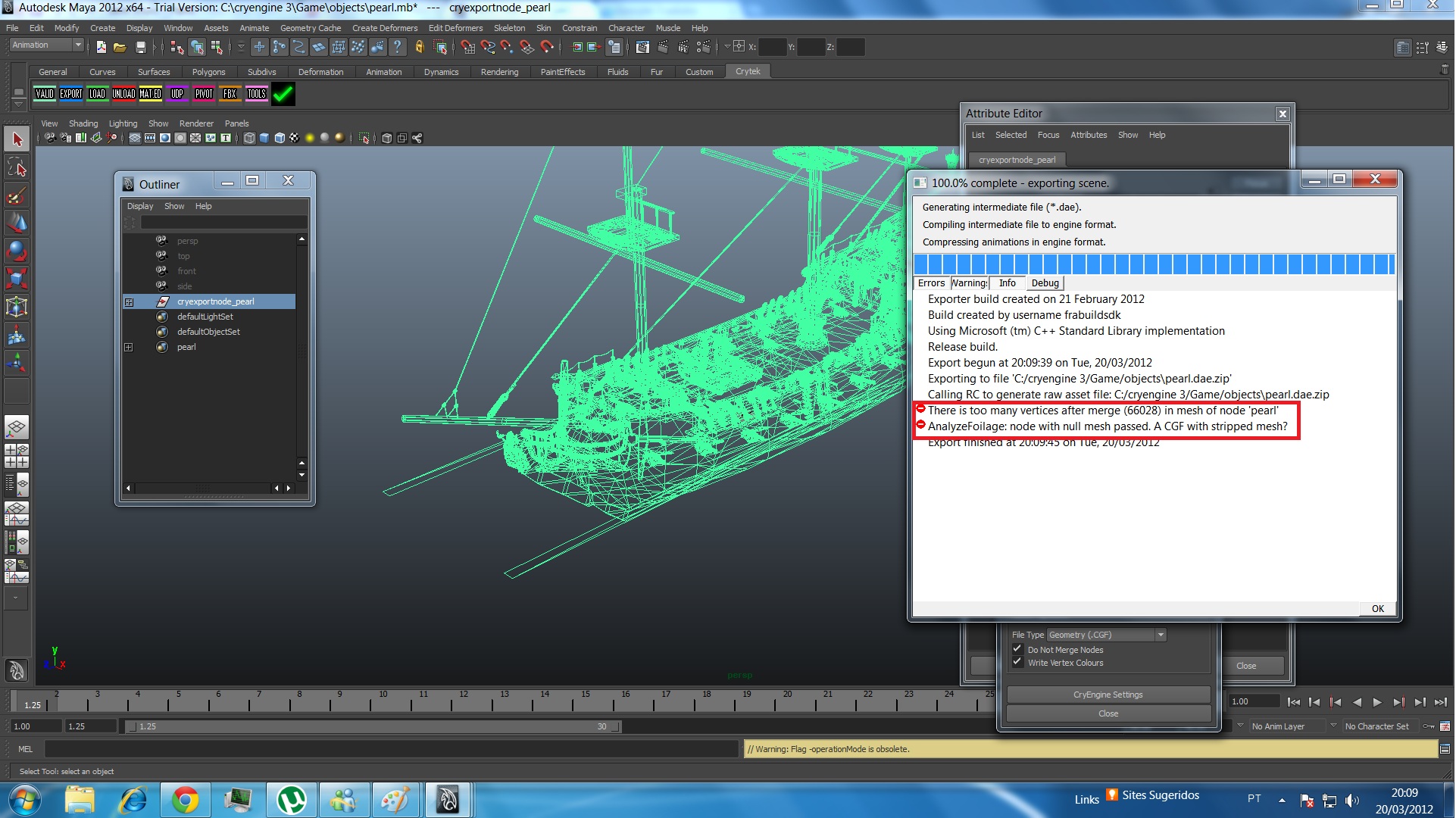Switch to the Polygons shelf tab
The height and width of the screenshot is (818, 1456).
click(x=208, y=72)
